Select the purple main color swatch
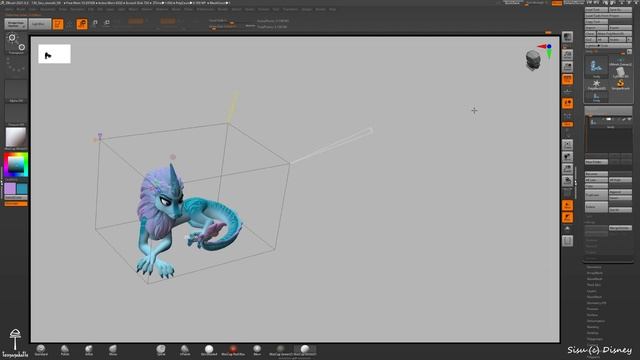Image resolution: width=640 pixels, height=360 pixels. (10, 189)
